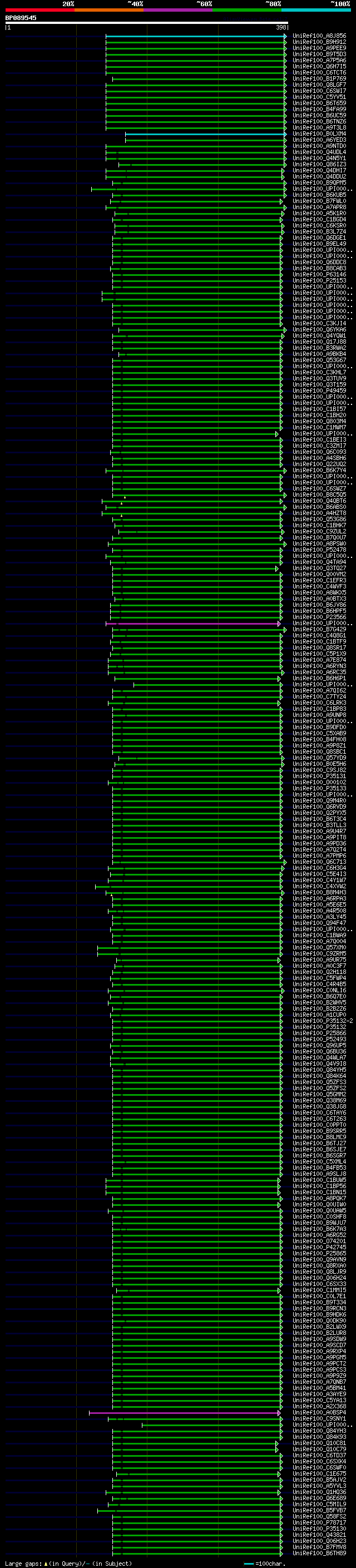This screenshot has height=1568, width=356.
Task: Click label UniRef100_Q4YQW1
Action: point(319,335)
